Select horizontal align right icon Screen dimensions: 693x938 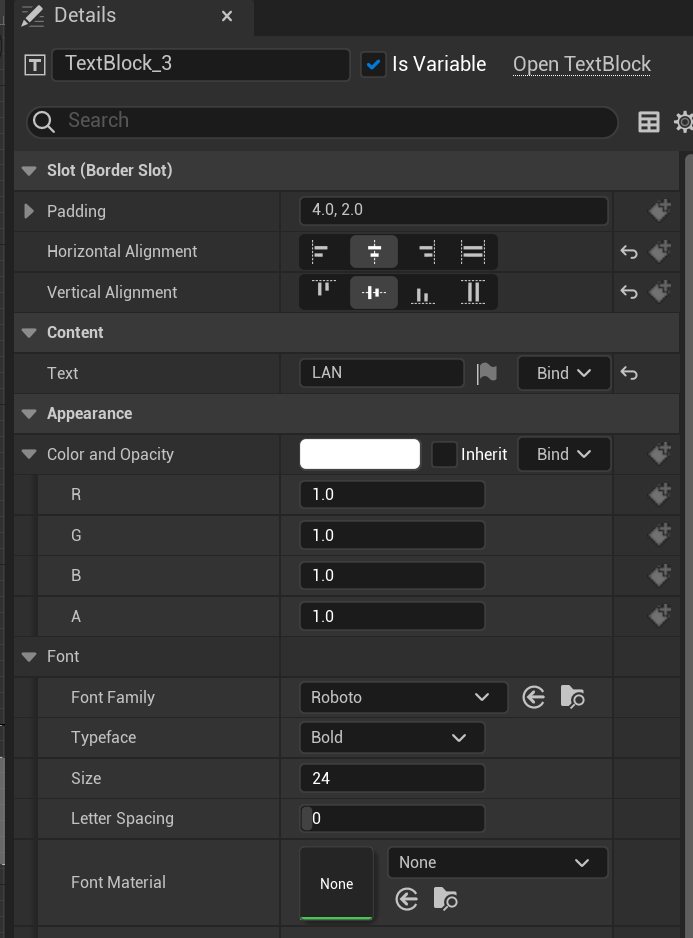coord(426,252)
